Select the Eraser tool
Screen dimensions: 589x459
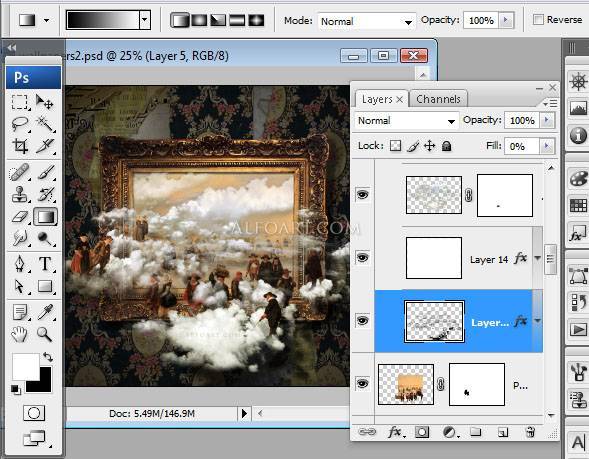point(20,217)
